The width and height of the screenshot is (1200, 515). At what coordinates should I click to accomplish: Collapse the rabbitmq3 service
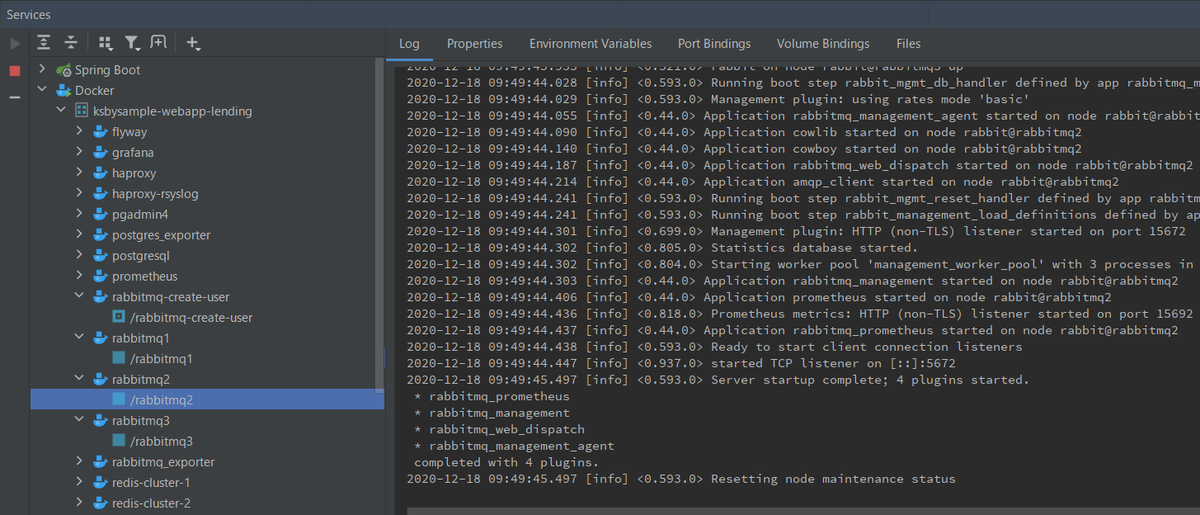pyautogui.click(x=80, y=420)
